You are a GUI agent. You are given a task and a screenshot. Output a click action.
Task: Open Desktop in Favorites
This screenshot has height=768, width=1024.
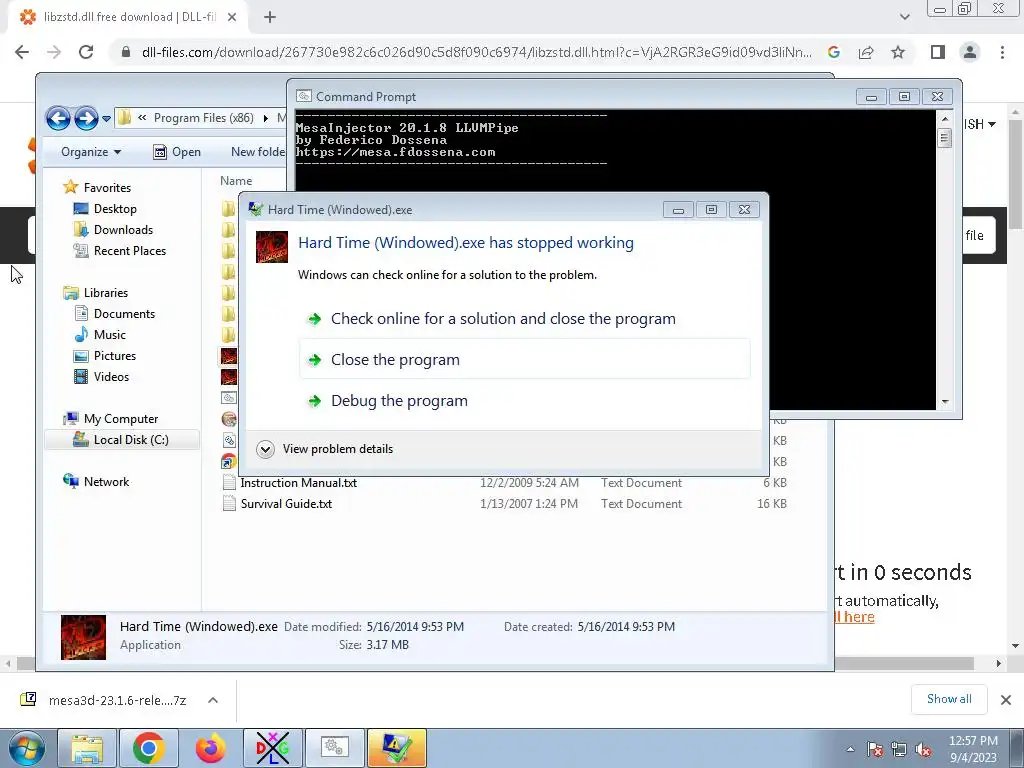[115, 208]
